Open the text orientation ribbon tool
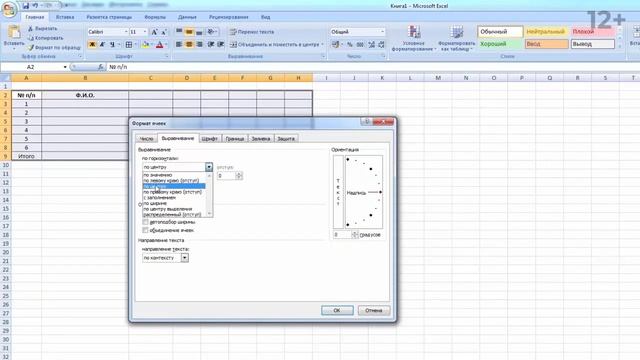This screenshot has width=640, height=360. pos(211,32)
